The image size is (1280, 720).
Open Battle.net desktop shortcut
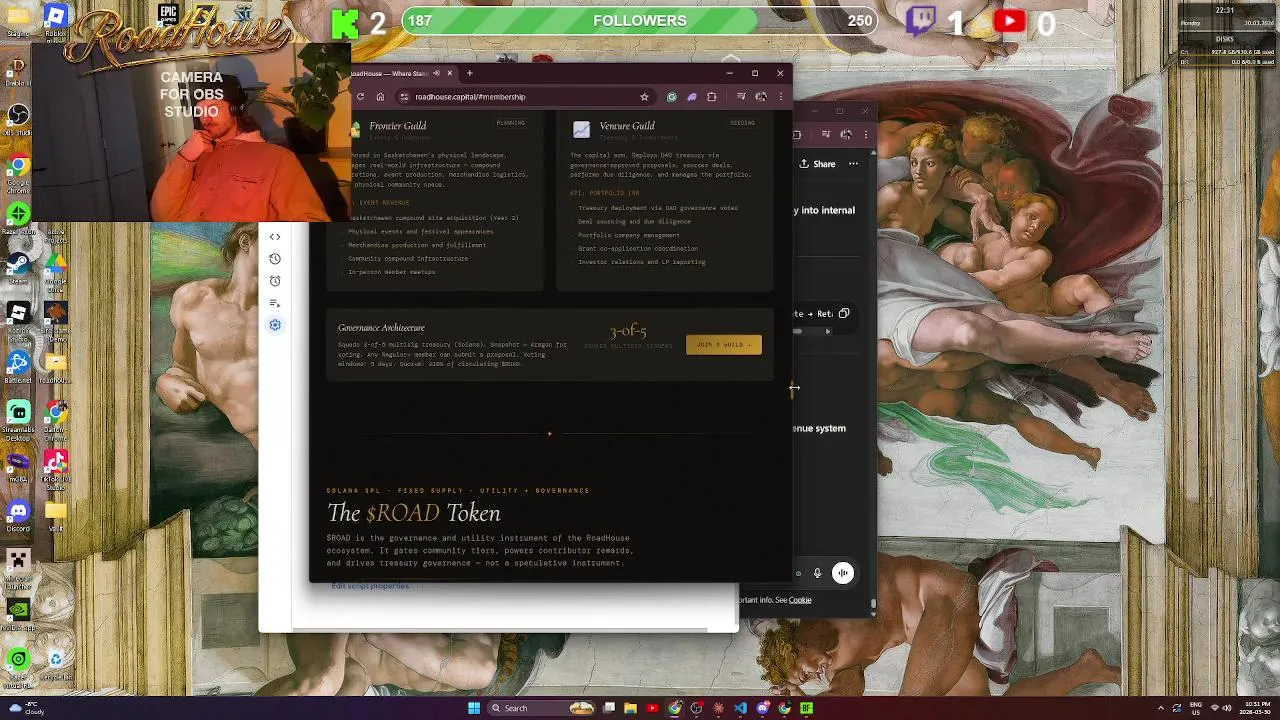pos(18,366)
